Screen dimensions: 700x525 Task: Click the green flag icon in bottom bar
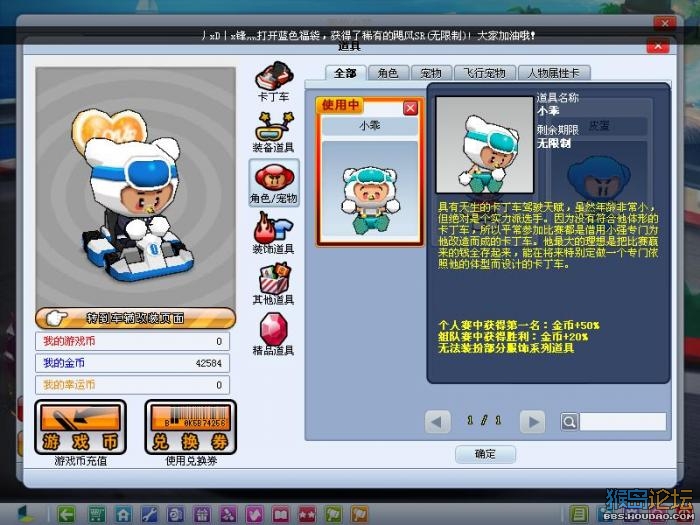pyautogui.click(x=333, y=515)
